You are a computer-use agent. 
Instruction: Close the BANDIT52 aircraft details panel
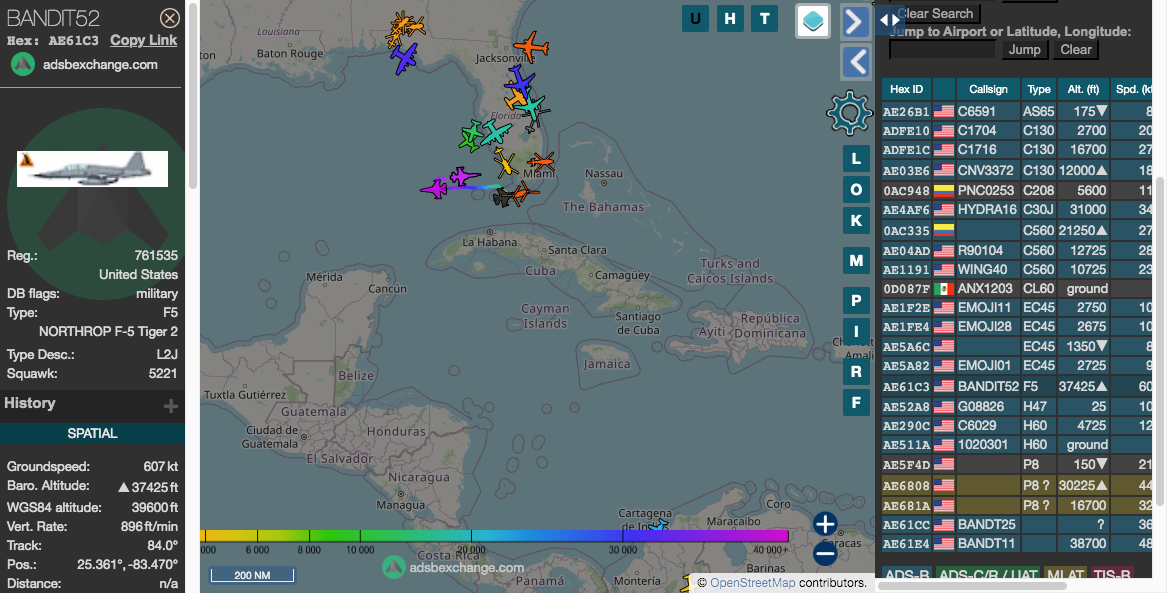click(170, 18)
